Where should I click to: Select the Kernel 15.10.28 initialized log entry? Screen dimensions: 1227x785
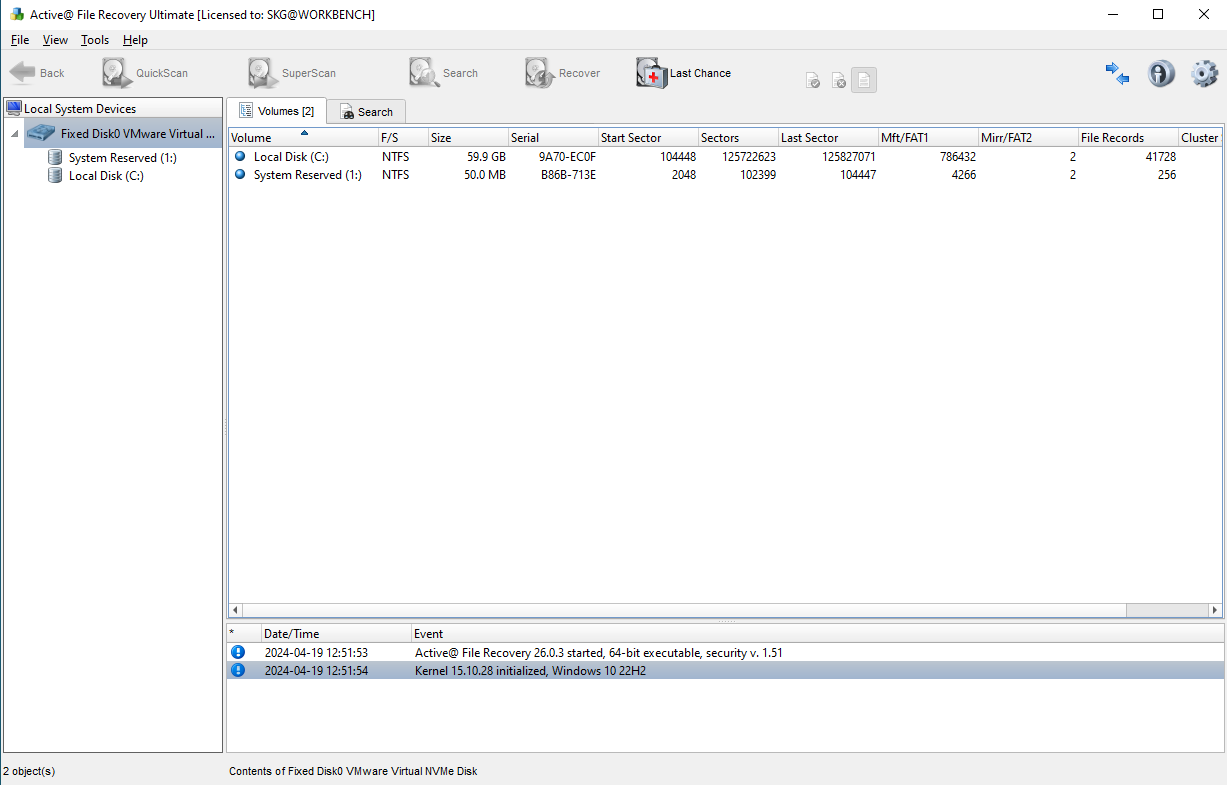(x=725, y=670)
